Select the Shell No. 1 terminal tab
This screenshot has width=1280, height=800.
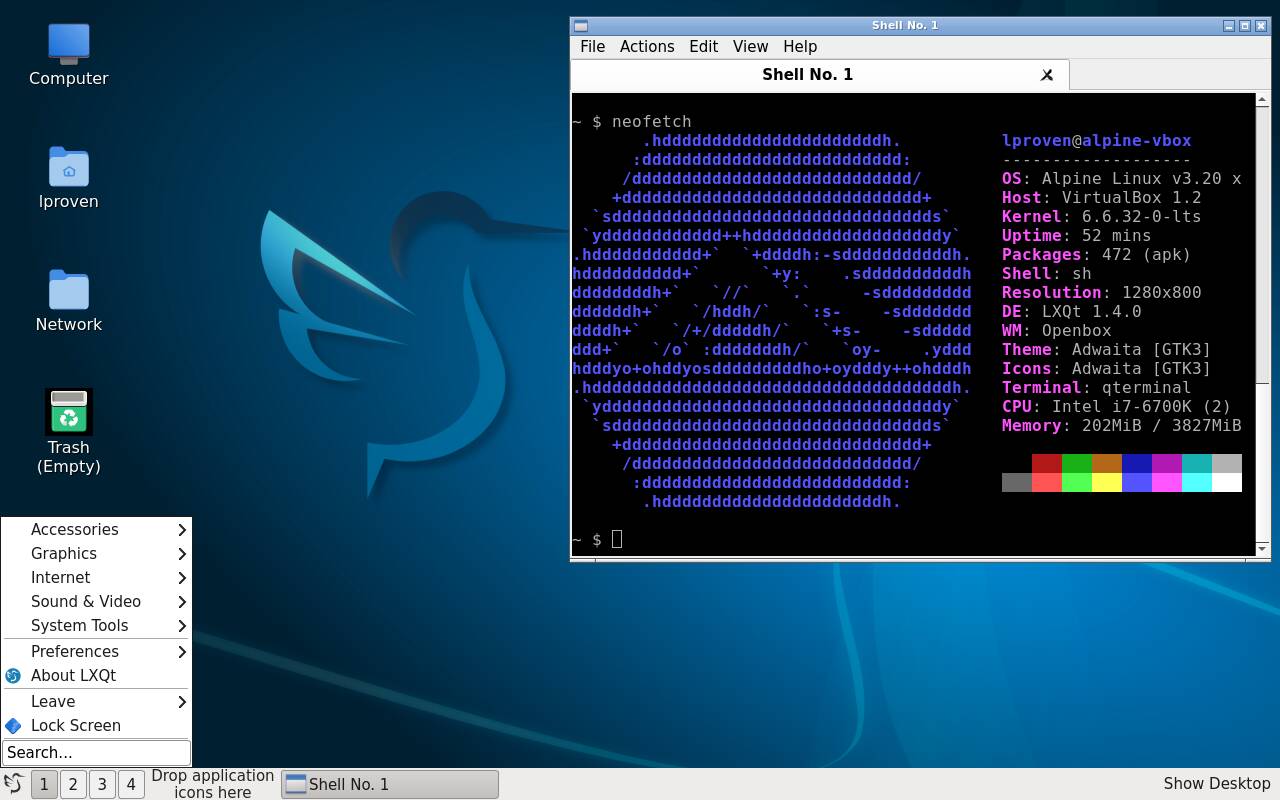(x=807, y=74)
